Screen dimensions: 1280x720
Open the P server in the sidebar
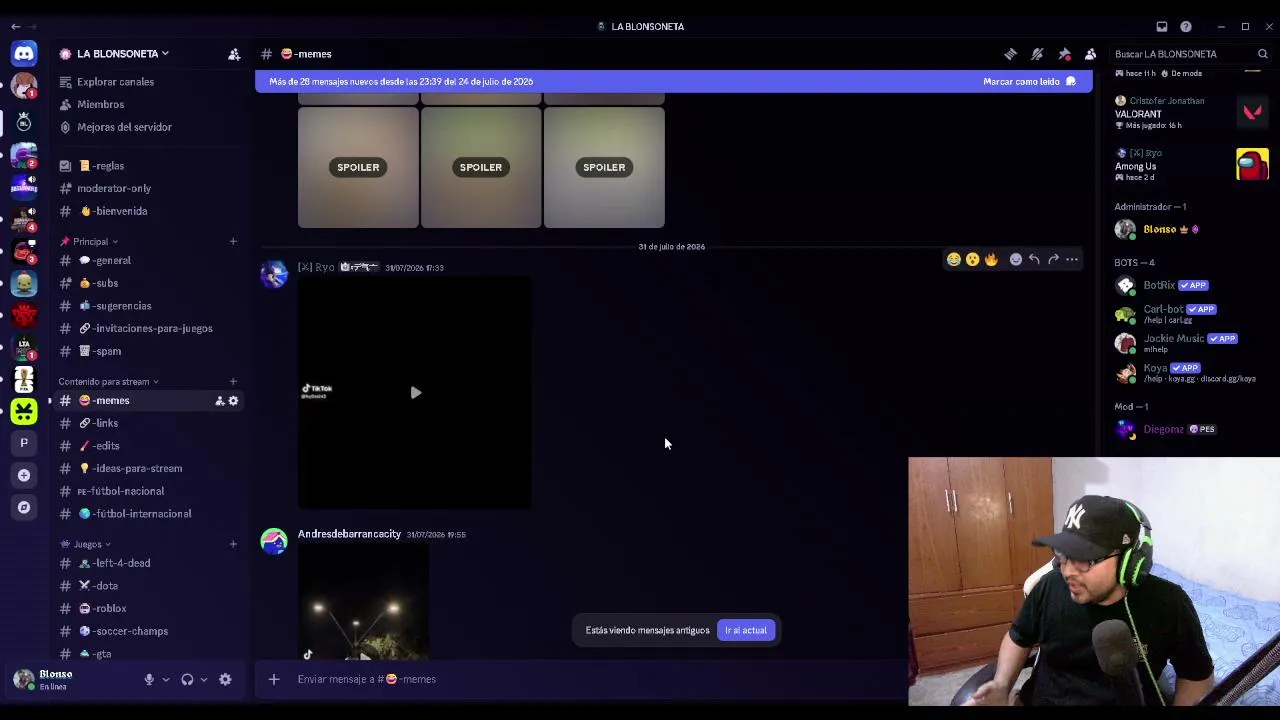tap(24, 443)
